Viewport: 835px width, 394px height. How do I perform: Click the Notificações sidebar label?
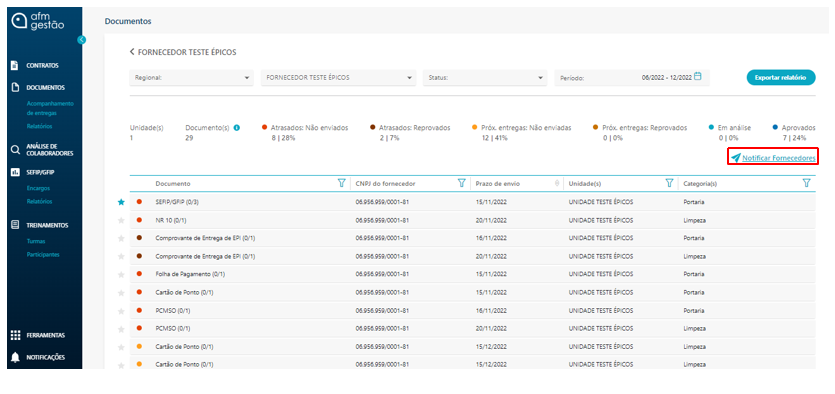pyautogui.click(x=46, y=357)
